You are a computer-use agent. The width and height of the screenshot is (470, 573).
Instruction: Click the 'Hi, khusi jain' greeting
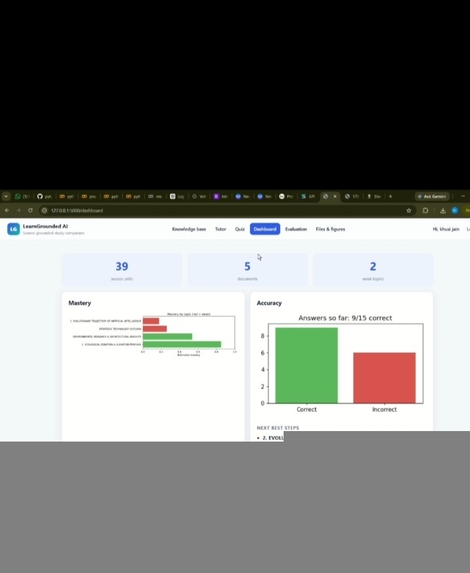(446, 229)
